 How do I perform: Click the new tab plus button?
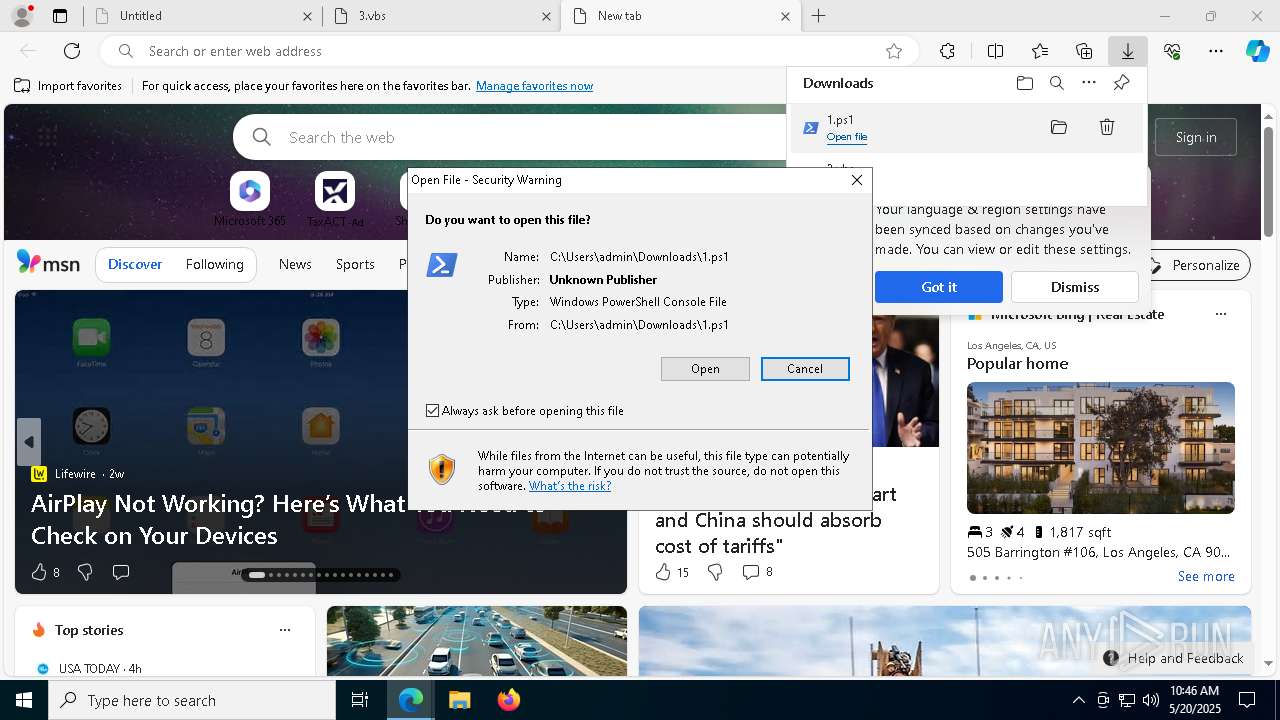pos(818,16)
